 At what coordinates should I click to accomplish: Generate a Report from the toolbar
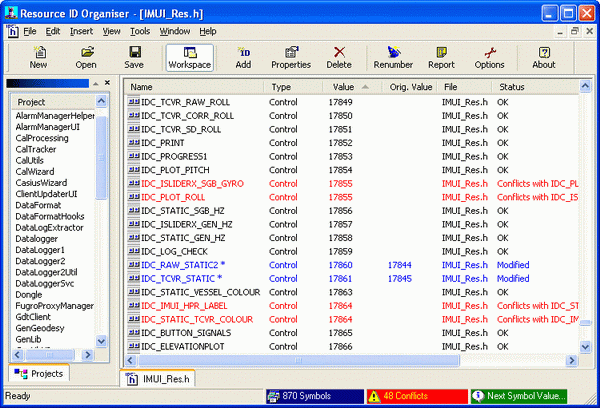[441, 57]
